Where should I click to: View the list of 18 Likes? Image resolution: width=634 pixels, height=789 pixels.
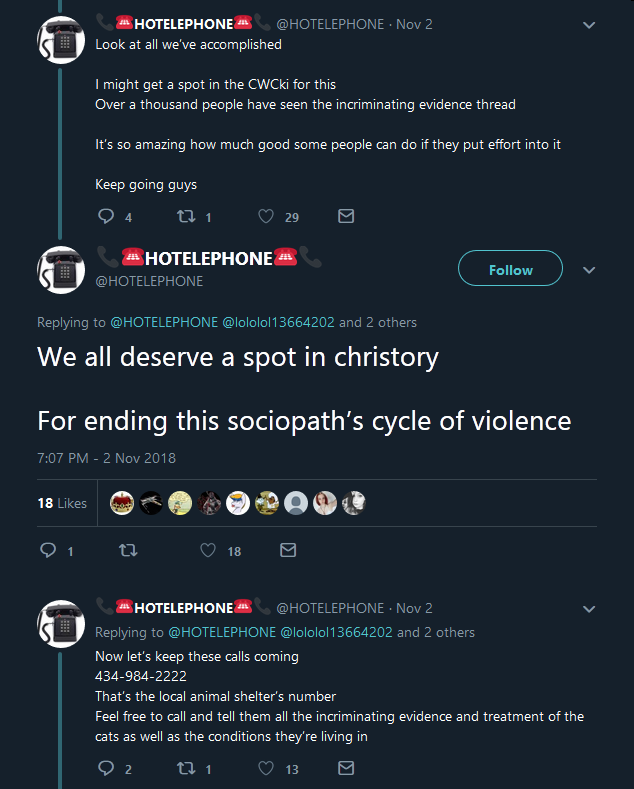[x=62, y=503]
